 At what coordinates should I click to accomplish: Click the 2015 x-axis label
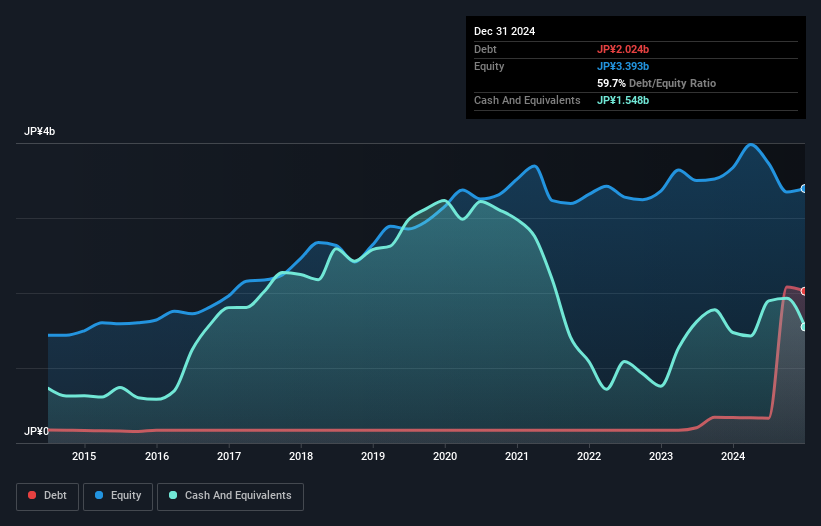pos(84,456)
